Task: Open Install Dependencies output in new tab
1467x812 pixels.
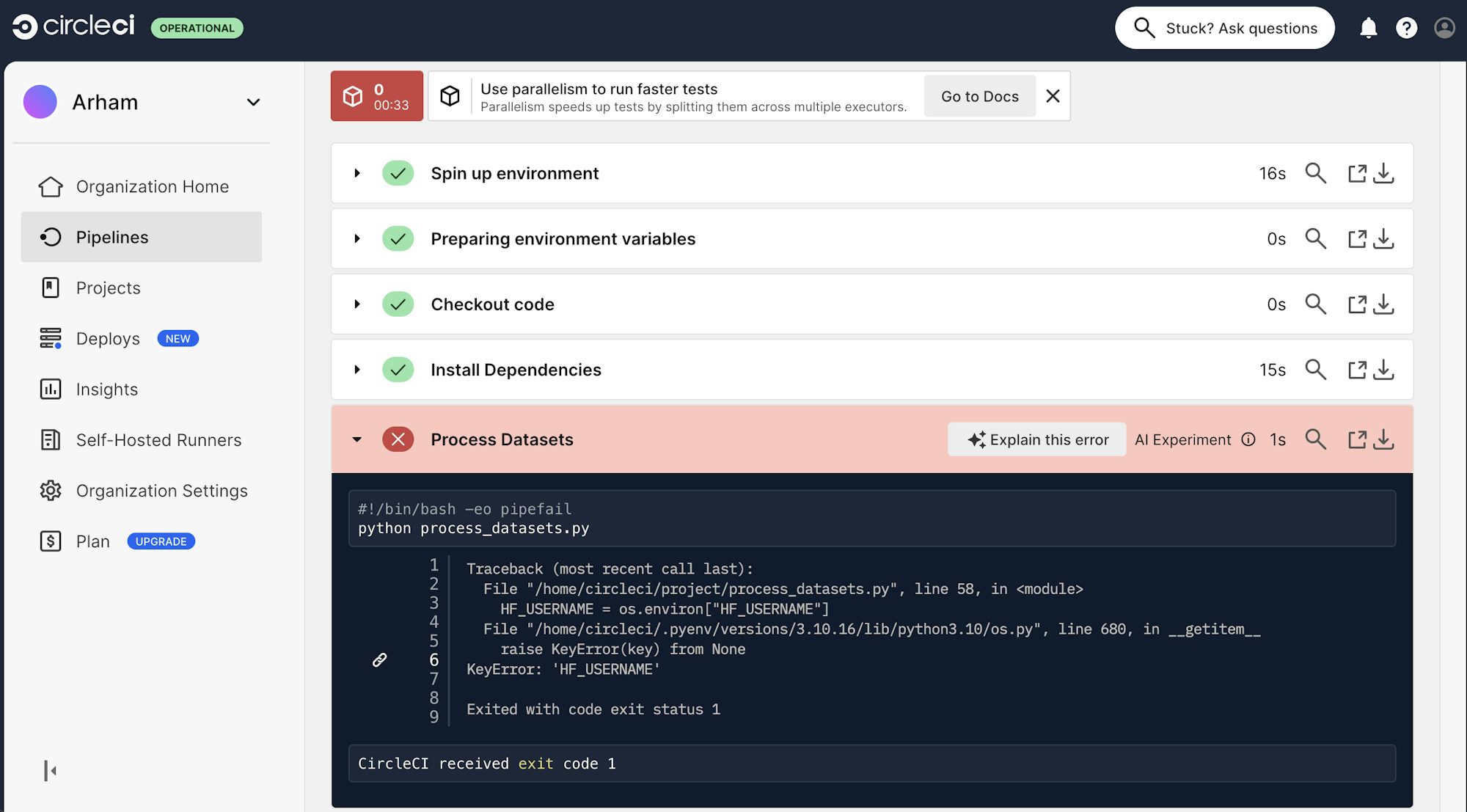Action: (1357, 370)
